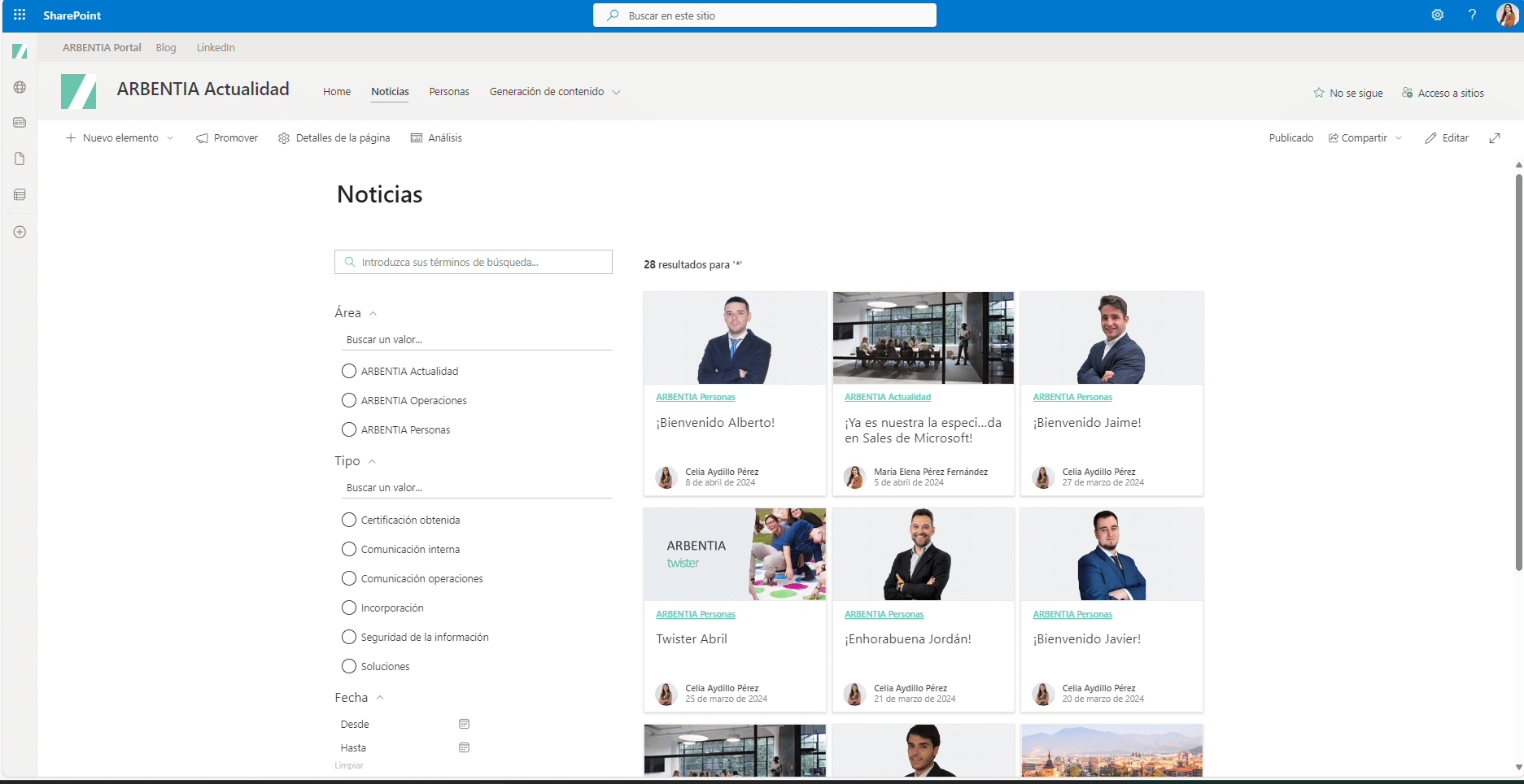Click the SharePoint brand label

(72, 15)
